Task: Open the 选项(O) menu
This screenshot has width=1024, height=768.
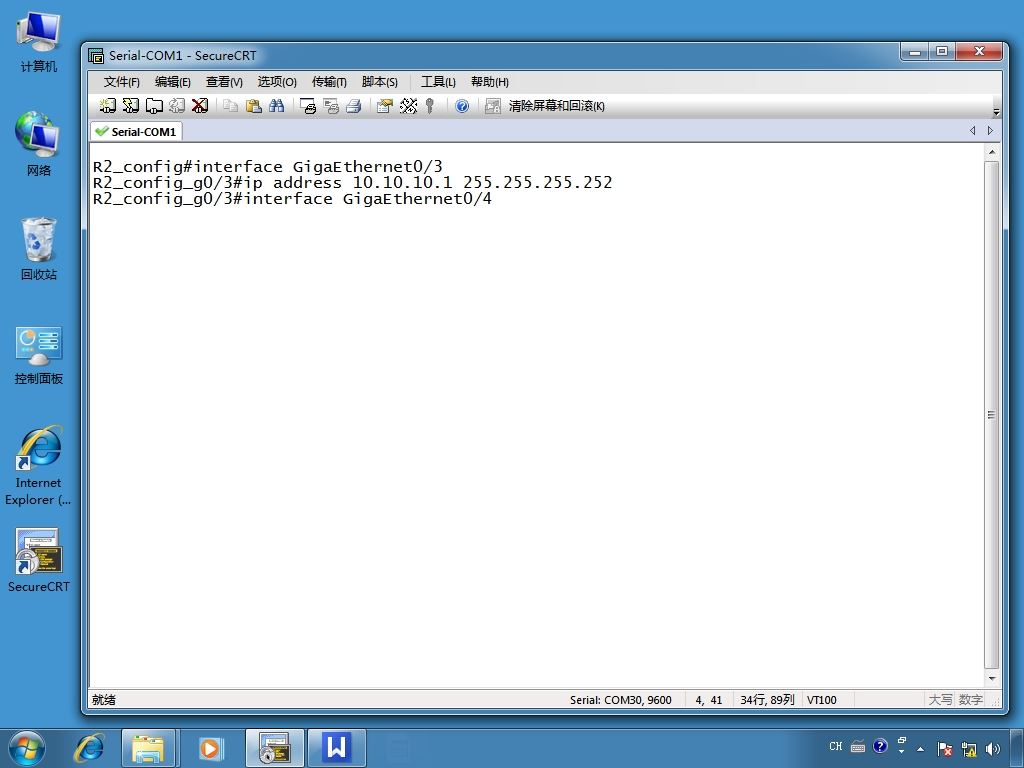Action: pyautogui.click(x=277, y=82)
